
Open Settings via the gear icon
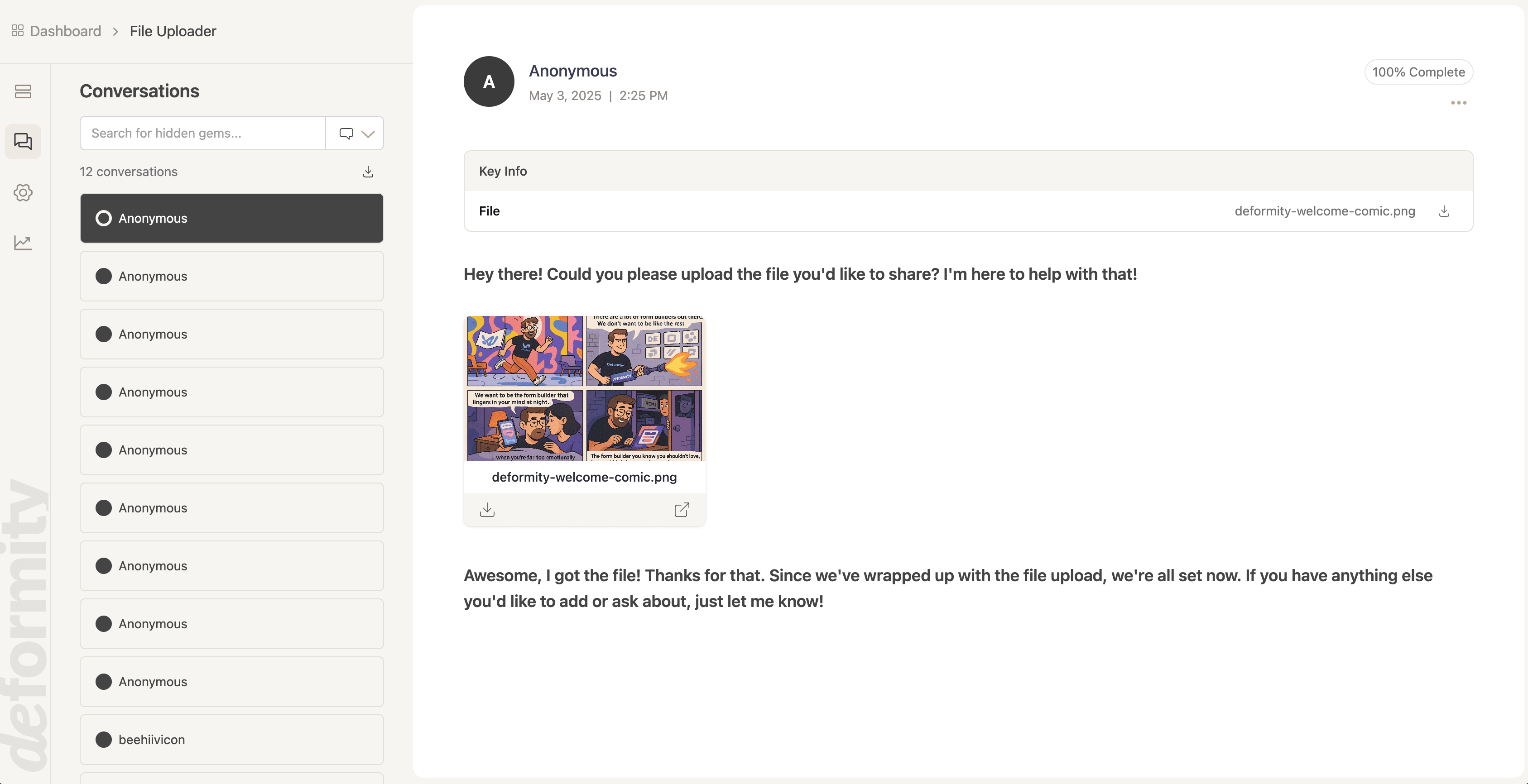point(23,192)
